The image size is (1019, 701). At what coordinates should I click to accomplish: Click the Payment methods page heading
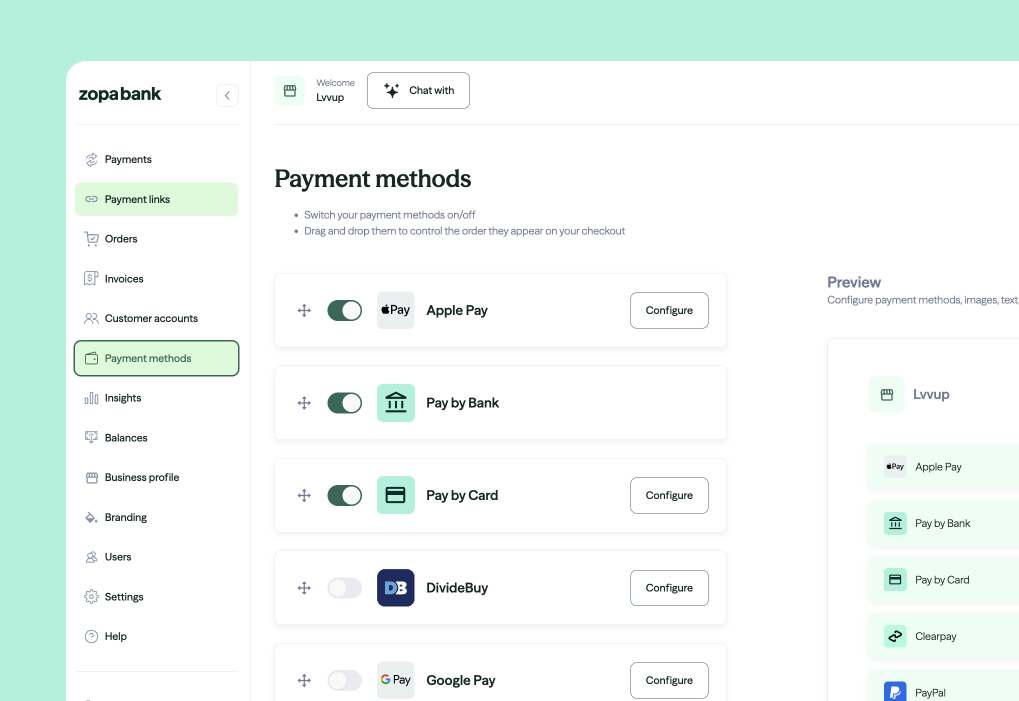(372, 179)
